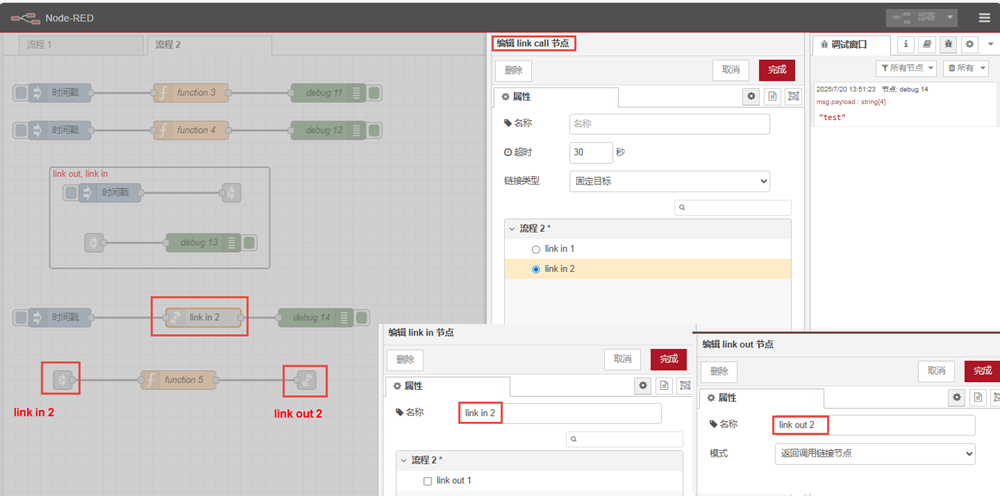Image resolution: width=1000 pixels, height=496 pixels.
Task: Trigger inject button feeding function 3
Action: [21, 93]
